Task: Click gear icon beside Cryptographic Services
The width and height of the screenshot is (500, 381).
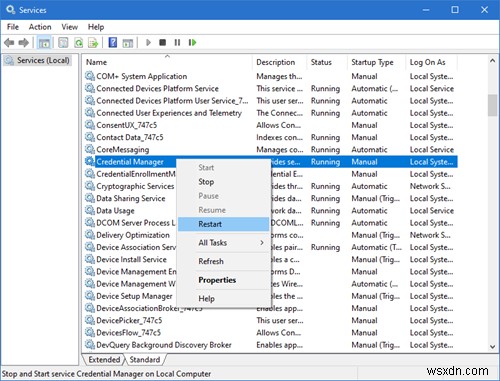Action: click(89, 186)
